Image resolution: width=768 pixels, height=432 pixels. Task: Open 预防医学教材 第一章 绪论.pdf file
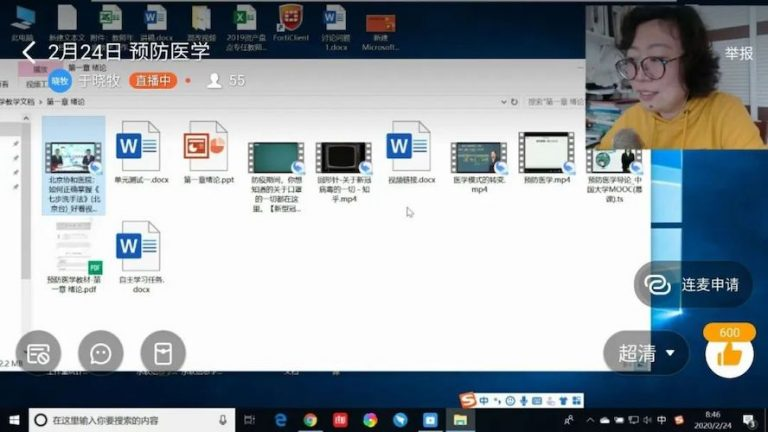(71, 248)
